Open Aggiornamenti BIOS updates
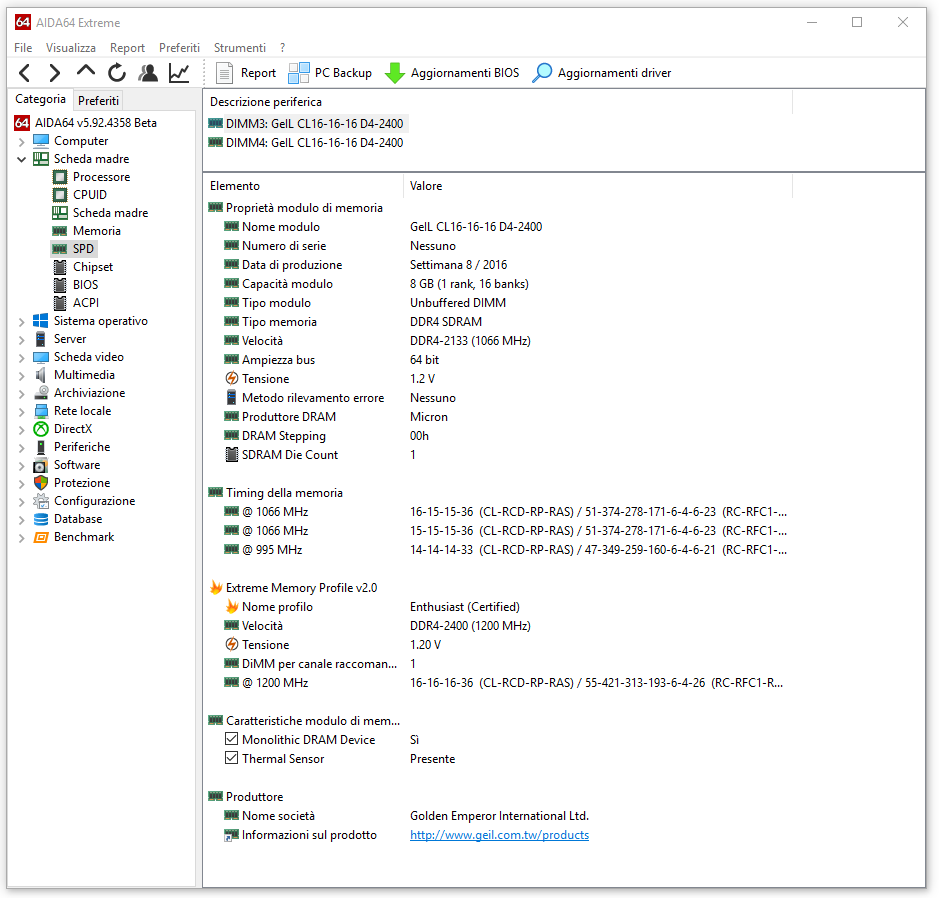 (x=452, y=73)
